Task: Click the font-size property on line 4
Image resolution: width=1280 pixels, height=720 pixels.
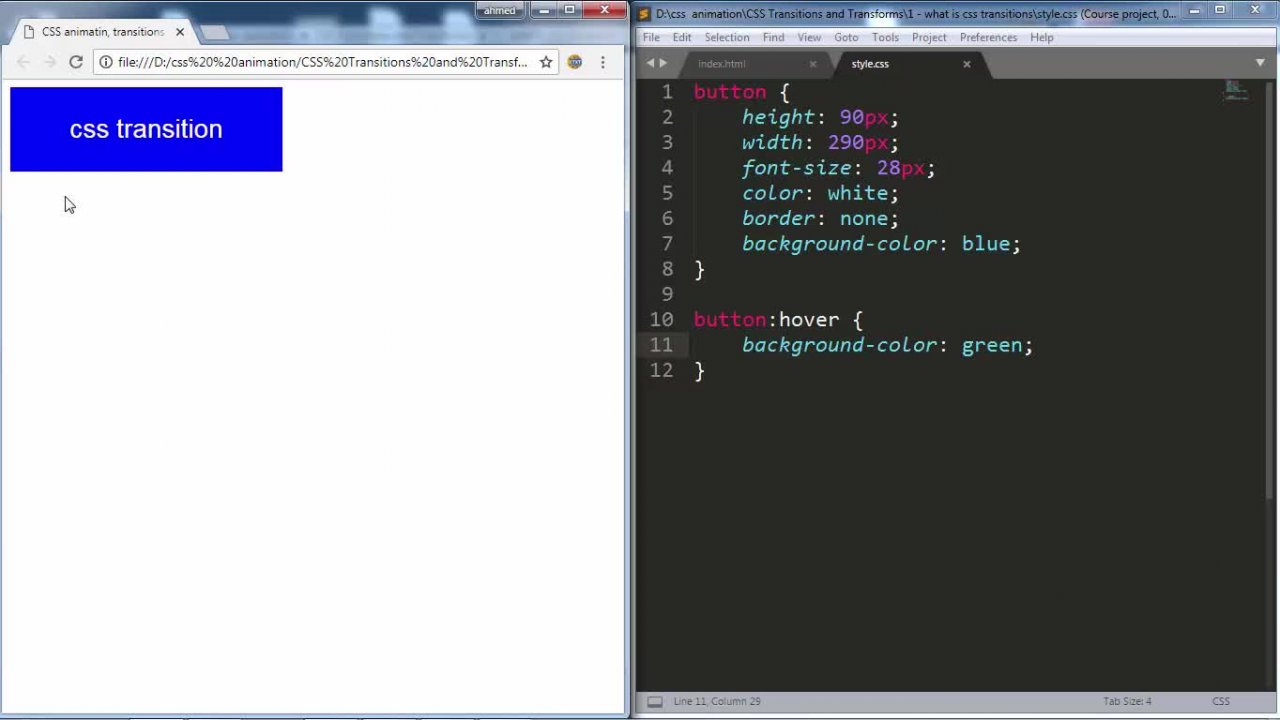Action: 797,168
